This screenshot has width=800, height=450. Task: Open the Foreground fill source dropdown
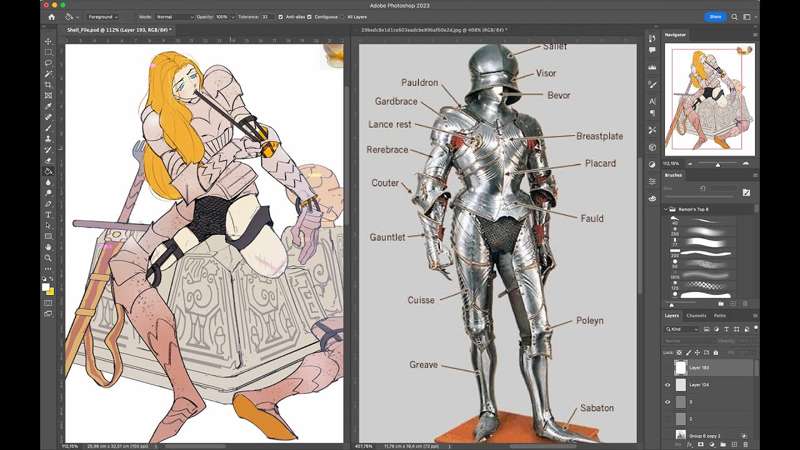(102, 17)
